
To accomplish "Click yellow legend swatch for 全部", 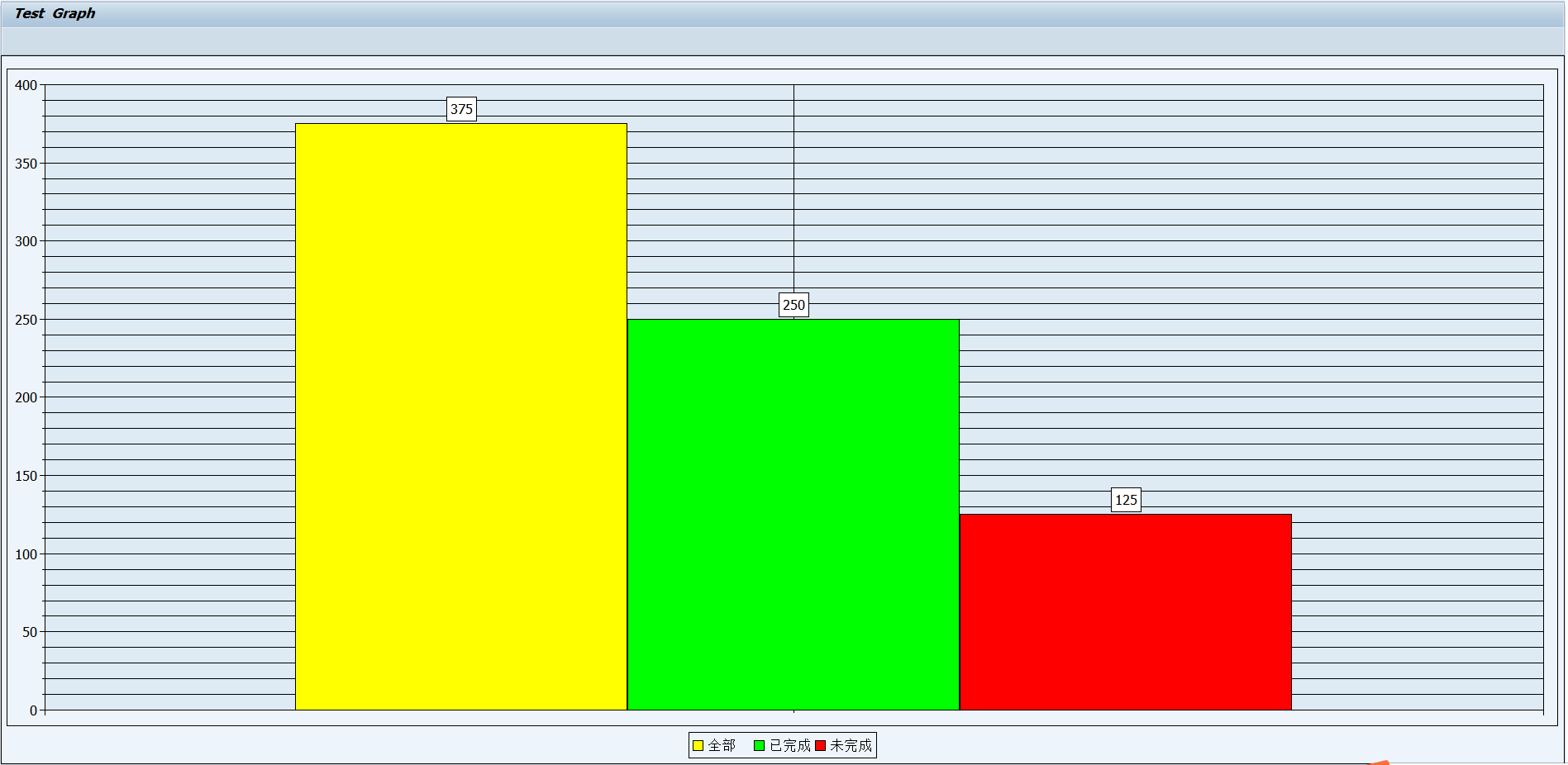I will (x=698, y=746).
